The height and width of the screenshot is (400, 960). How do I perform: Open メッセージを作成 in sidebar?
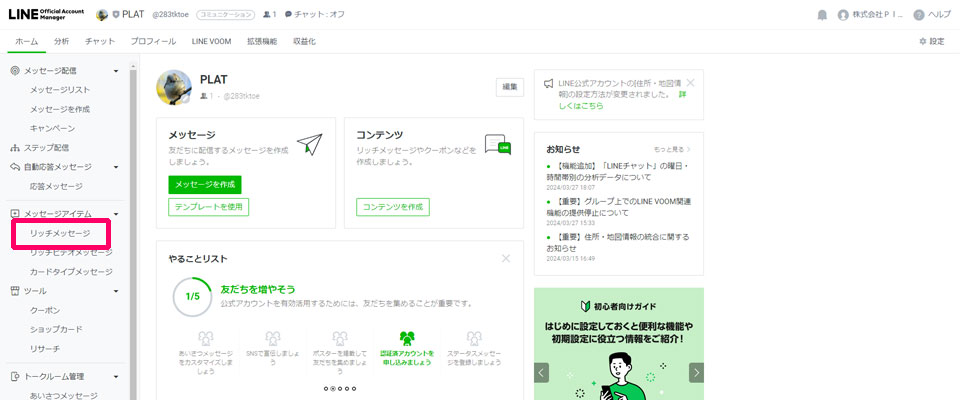60,110
